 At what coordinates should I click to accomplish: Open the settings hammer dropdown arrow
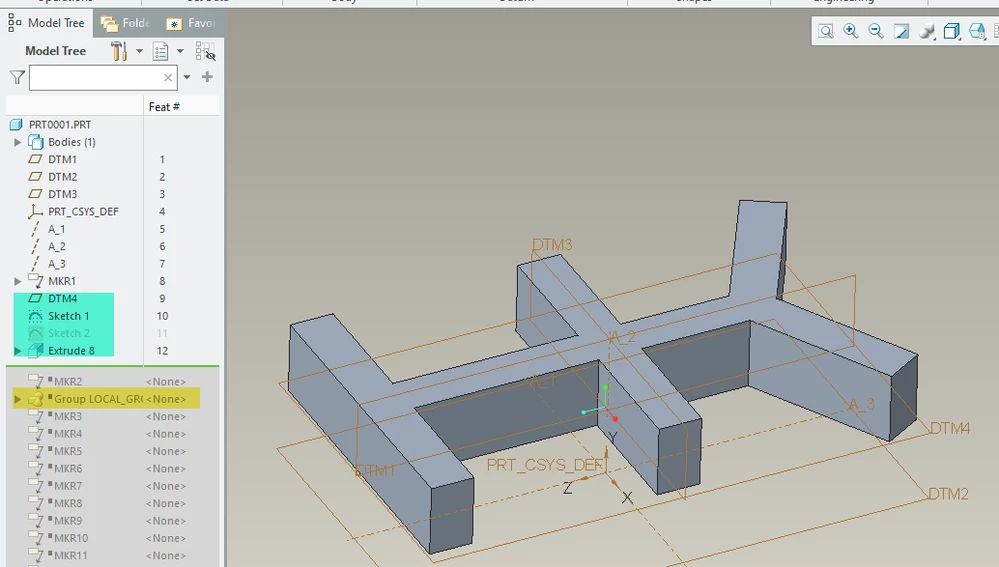click(x=139, y=51)
